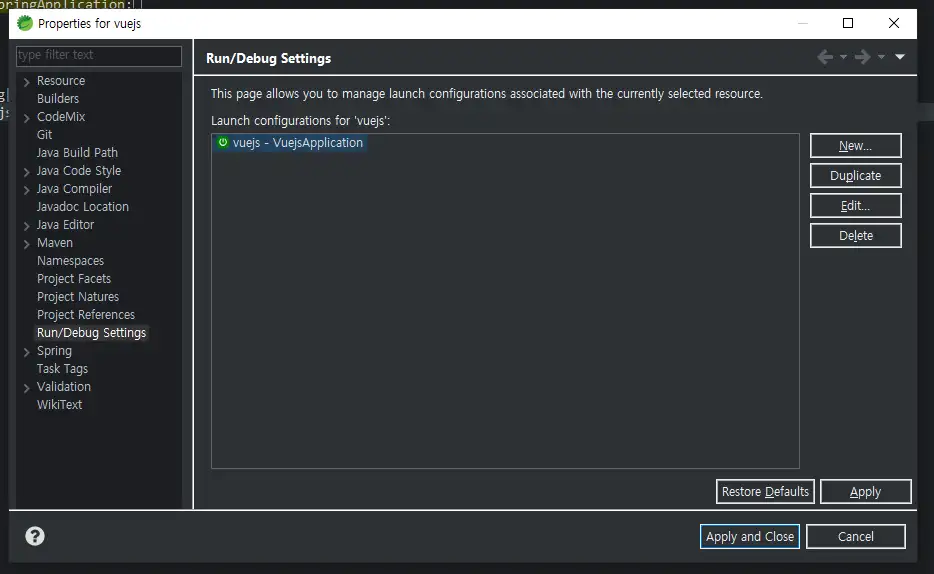Click the forward navigation arrow
Viewport: 934px width, 574px height.
tap(863, 57)
